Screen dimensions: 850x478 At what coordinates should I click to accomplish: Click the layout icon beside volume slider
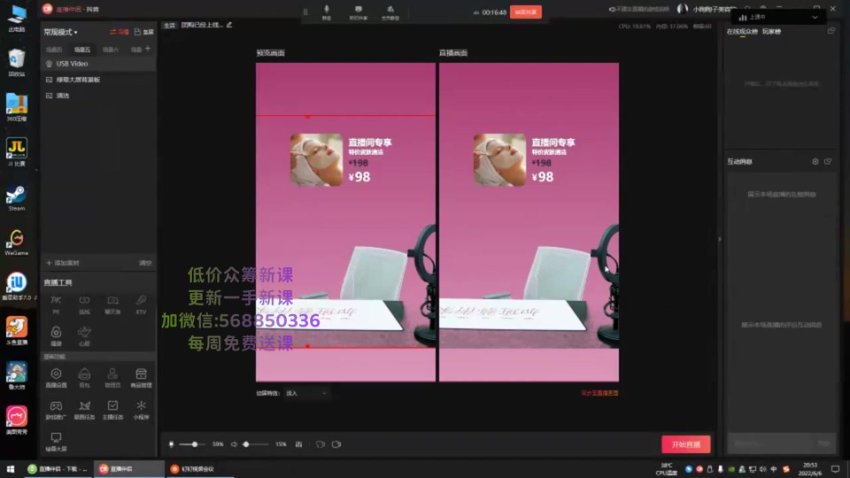click(299, 444)
